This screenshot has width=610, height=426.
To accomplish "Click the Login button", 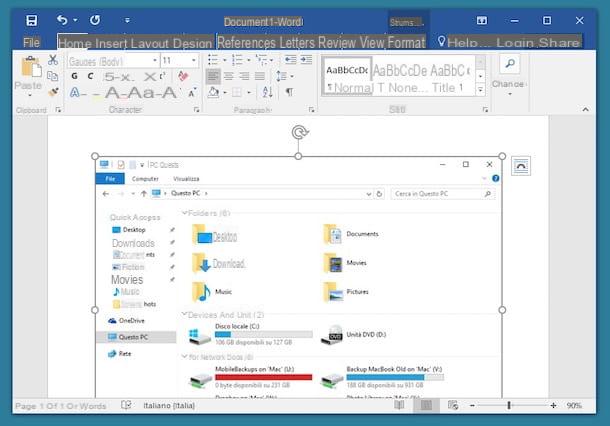I will (516, 43).
